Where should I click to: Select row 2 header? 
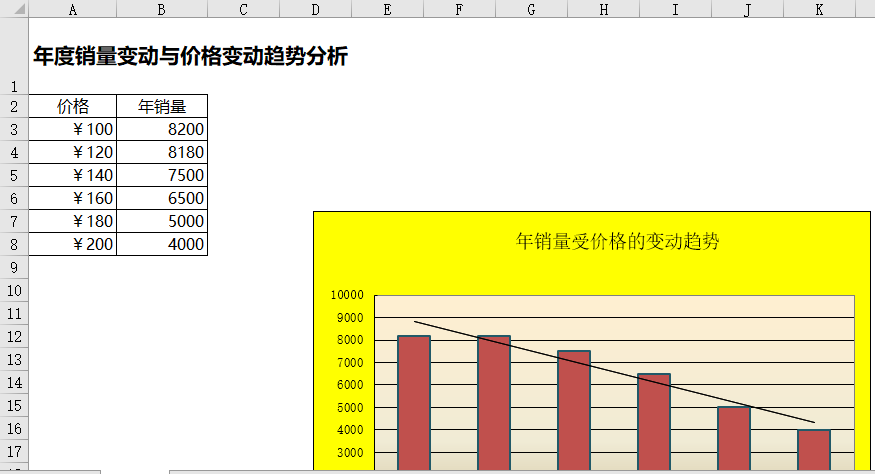click(x=14, y=106)
